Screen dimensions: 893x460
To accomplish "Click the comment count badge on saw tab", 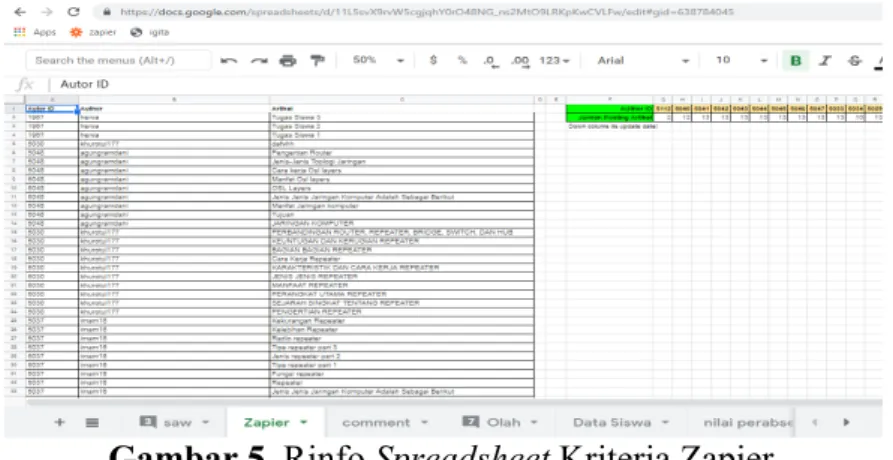I will [x=148, y=422].
